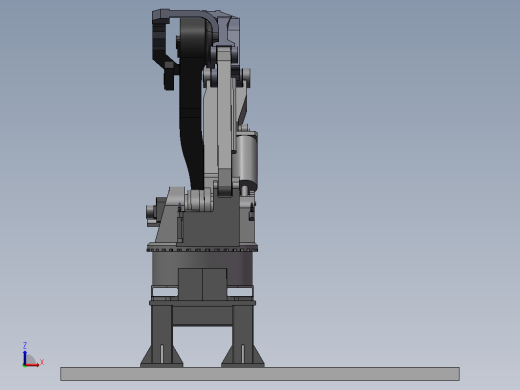Image resolution: width=520 pixels, height=390 pixels.
Task: Select the flat gray base plate
Action: pyautogui.click(x=260, y=374)
